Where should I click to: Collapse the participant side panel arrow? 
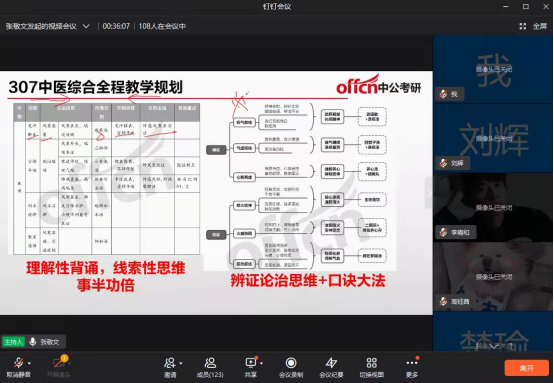(x=429, y=193)
